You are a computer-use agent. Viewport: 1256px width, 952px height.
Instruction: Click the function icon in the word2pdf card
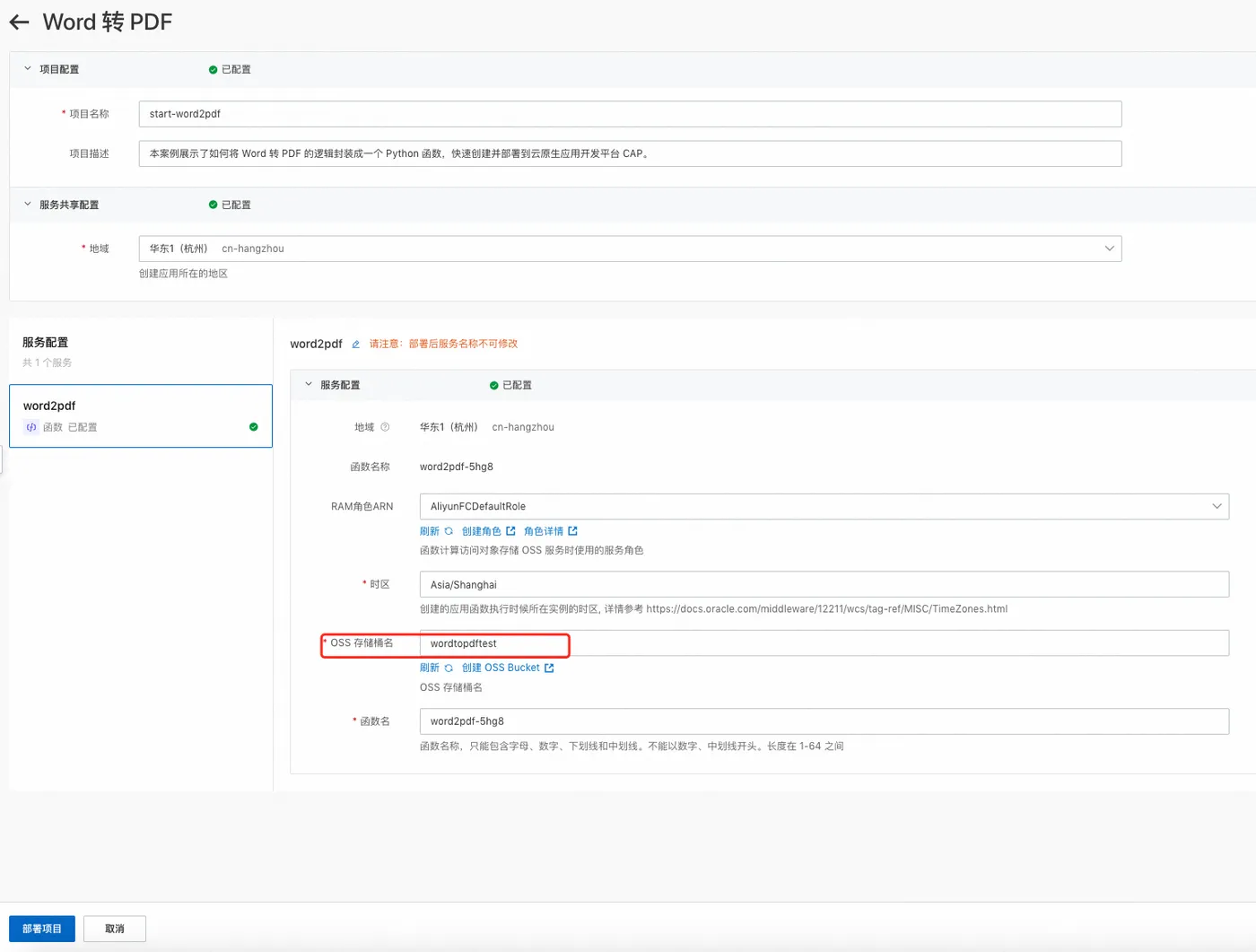[x=31, y=427]
